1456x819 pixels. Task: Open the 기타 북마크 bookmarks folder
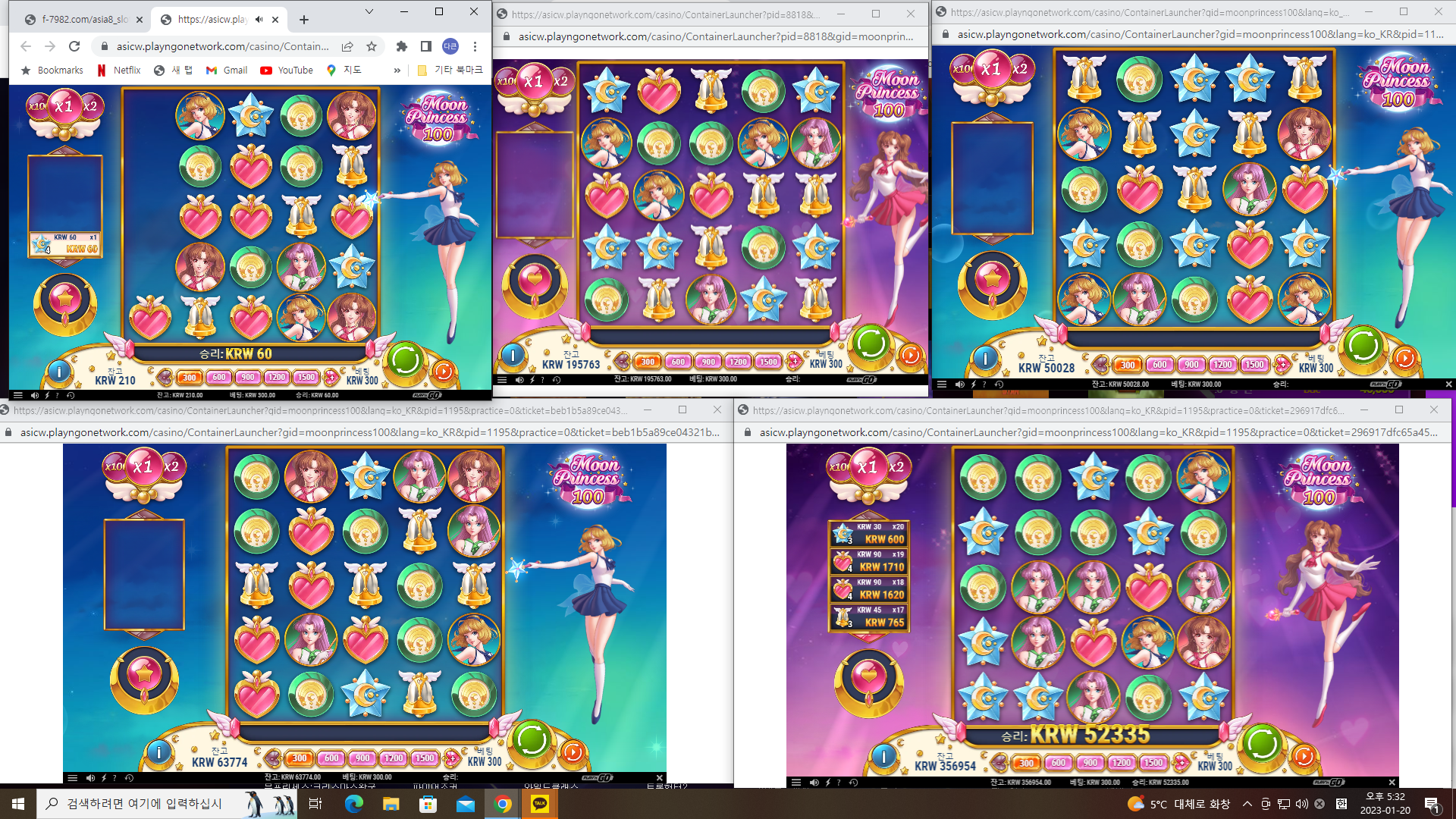tap(450, 70)
